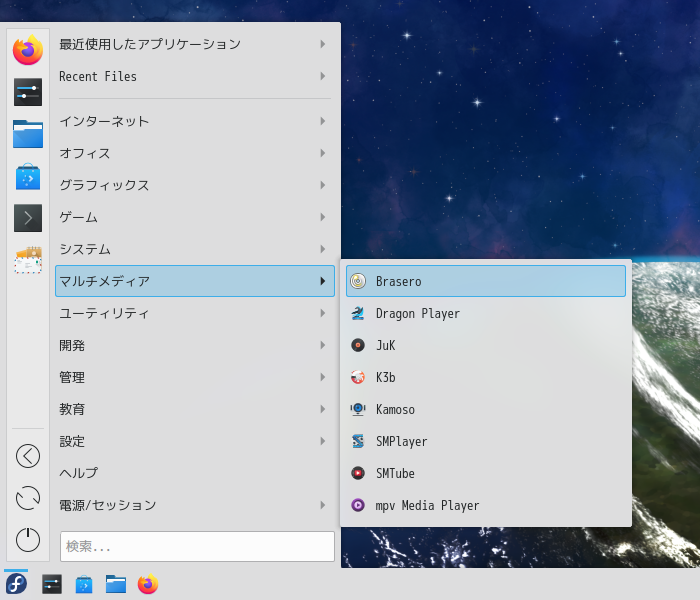Expand the オフィス submenu arrow
This screenshot has height=600, width=700.
pos(323,153)
